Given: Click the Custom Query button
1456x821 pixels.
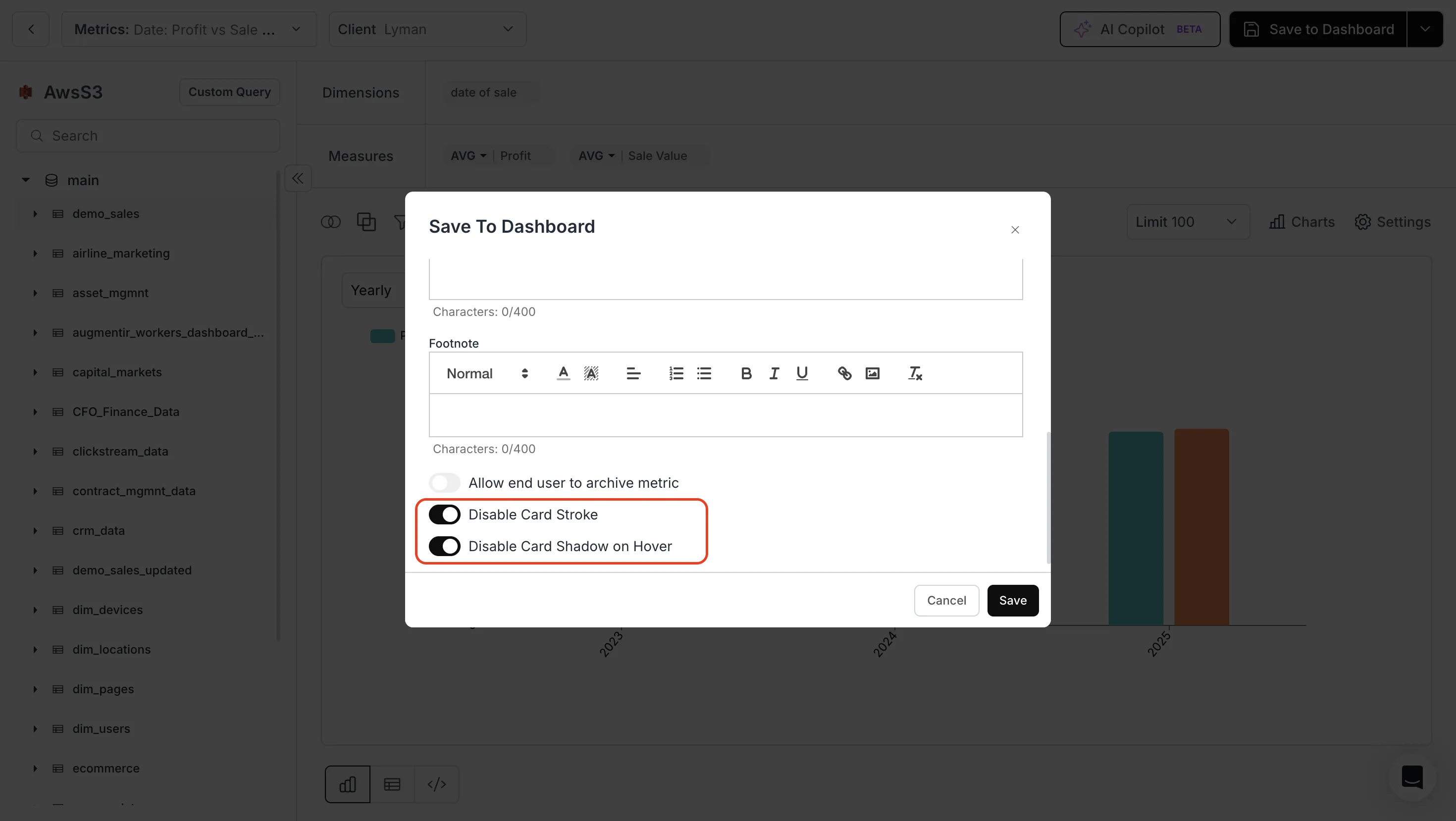Looking at the screenshot, I should tap(229, 92).
